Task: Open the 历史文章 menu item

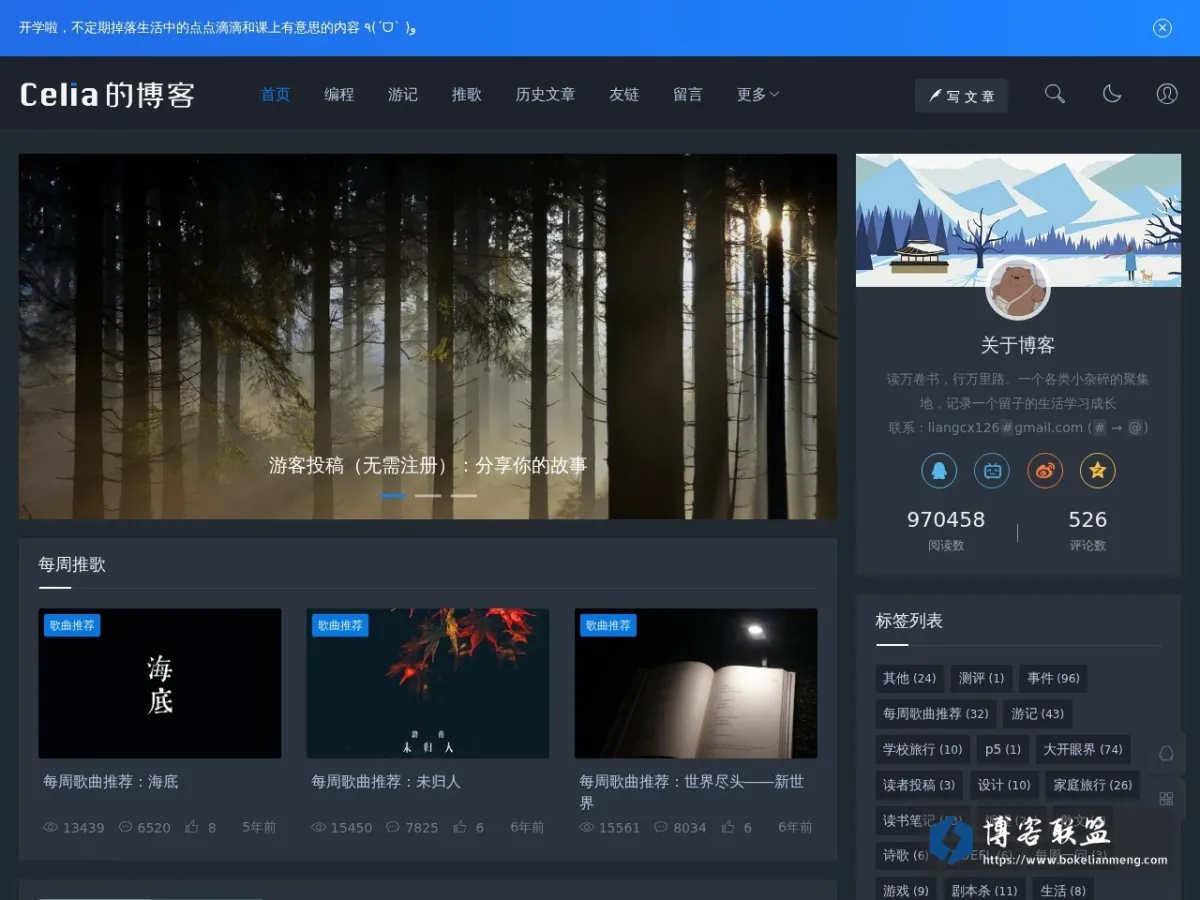Action: [x=545, y=94]
